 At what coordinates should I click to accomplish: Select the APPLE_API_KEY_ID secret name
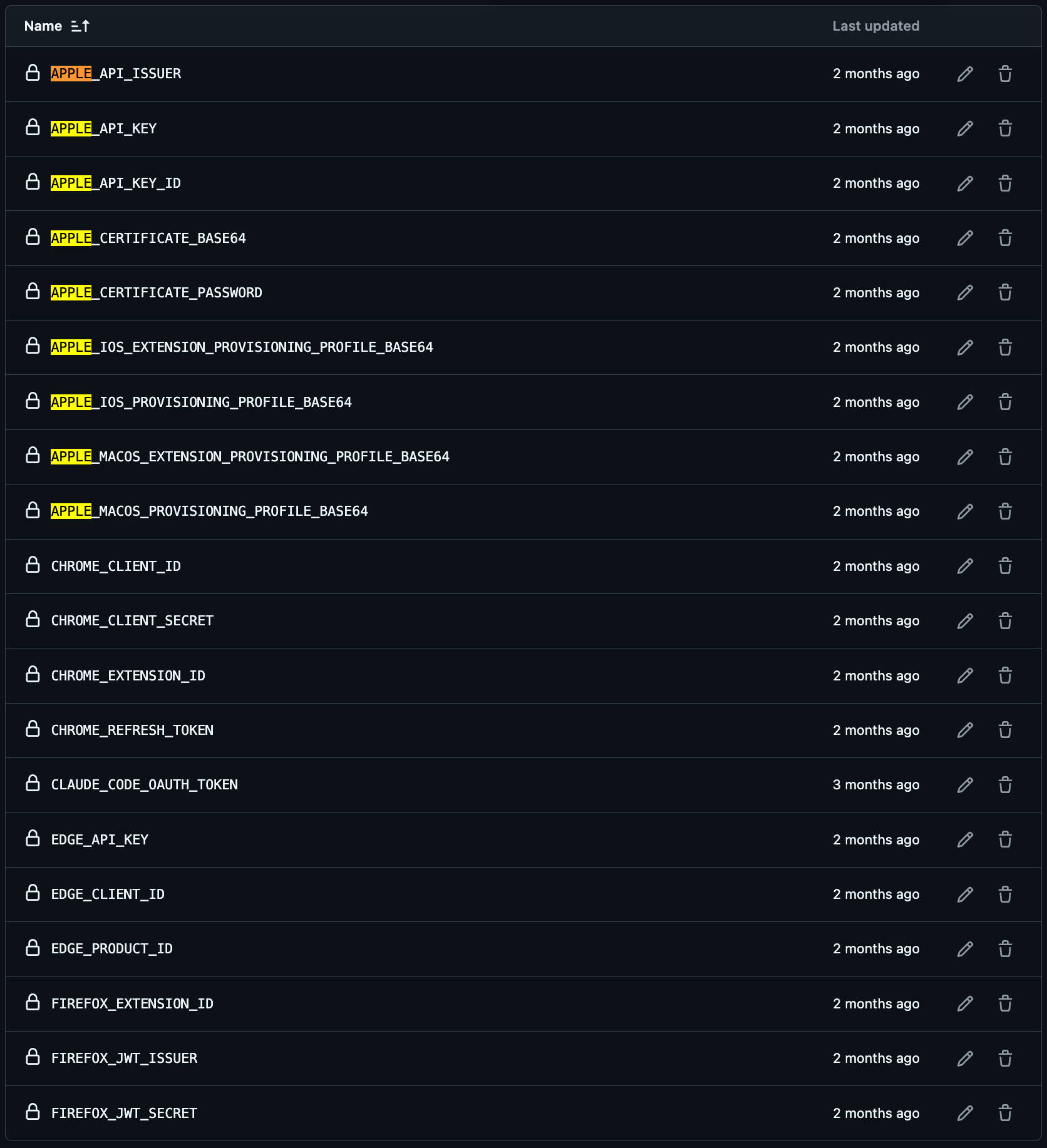point(116,183)
